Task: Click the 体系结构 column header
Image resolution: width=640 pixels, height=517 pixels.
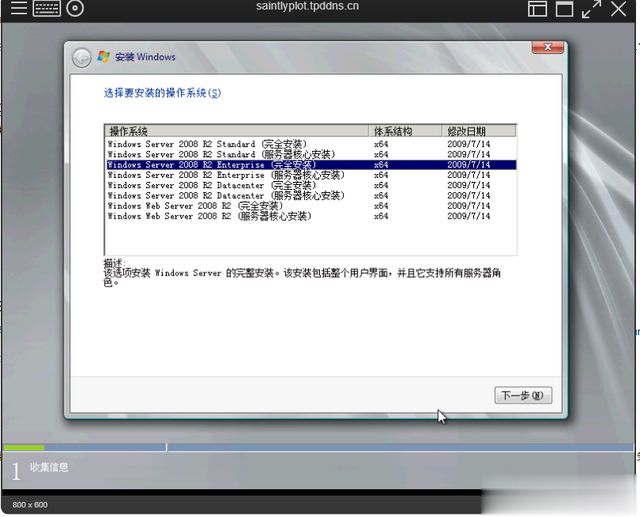Action: [x=405, y=131]
